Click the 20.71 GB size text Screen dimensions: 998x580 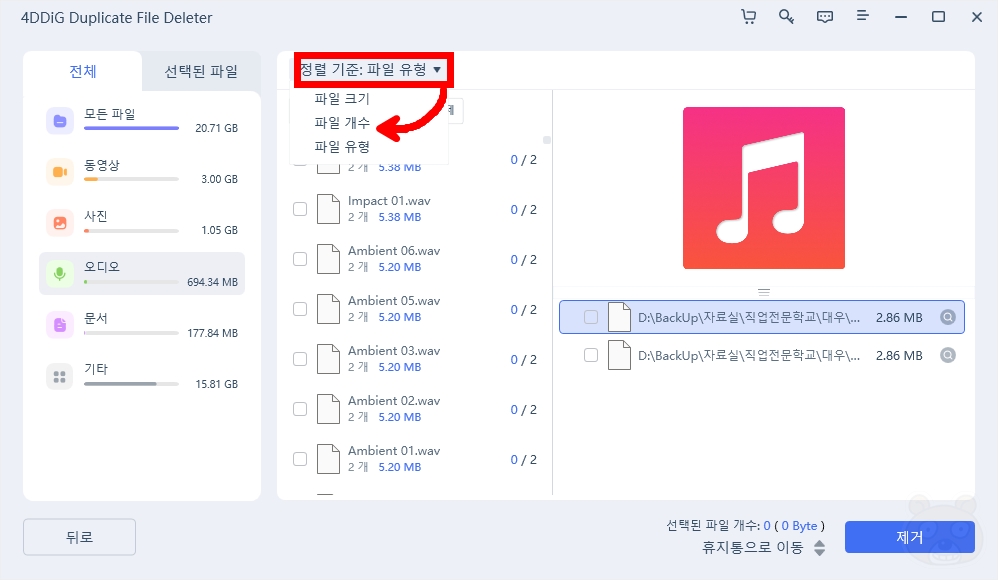pos(216,128)
